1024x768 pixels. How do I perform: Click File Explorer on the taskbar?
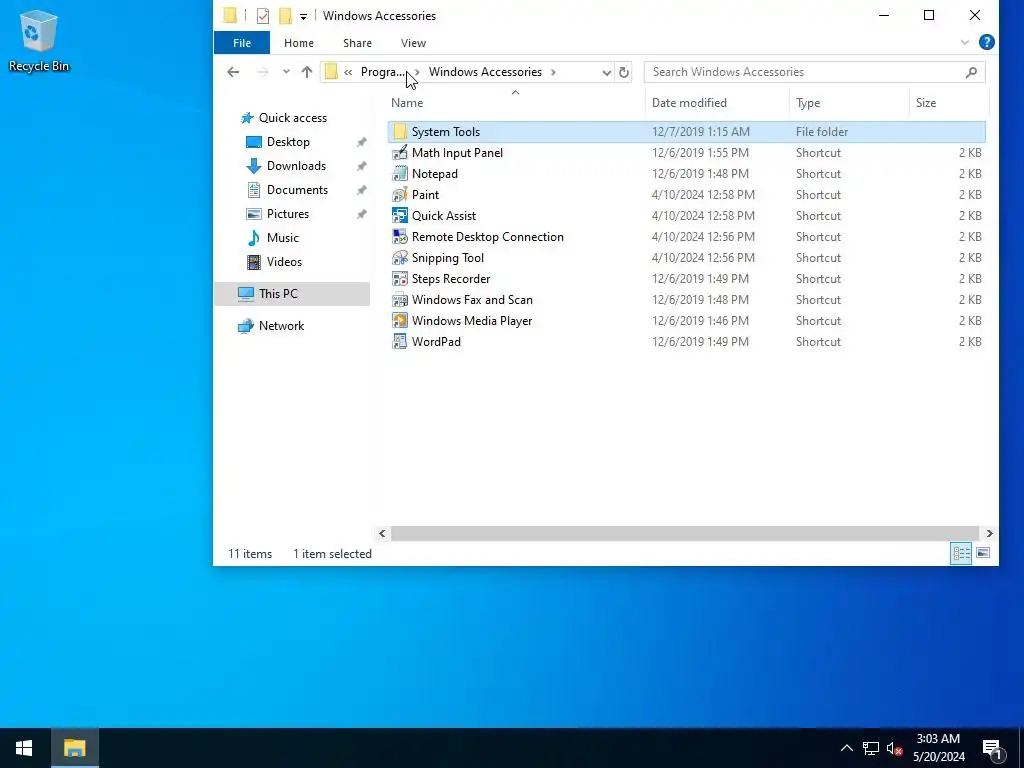(x=75, y=748)
